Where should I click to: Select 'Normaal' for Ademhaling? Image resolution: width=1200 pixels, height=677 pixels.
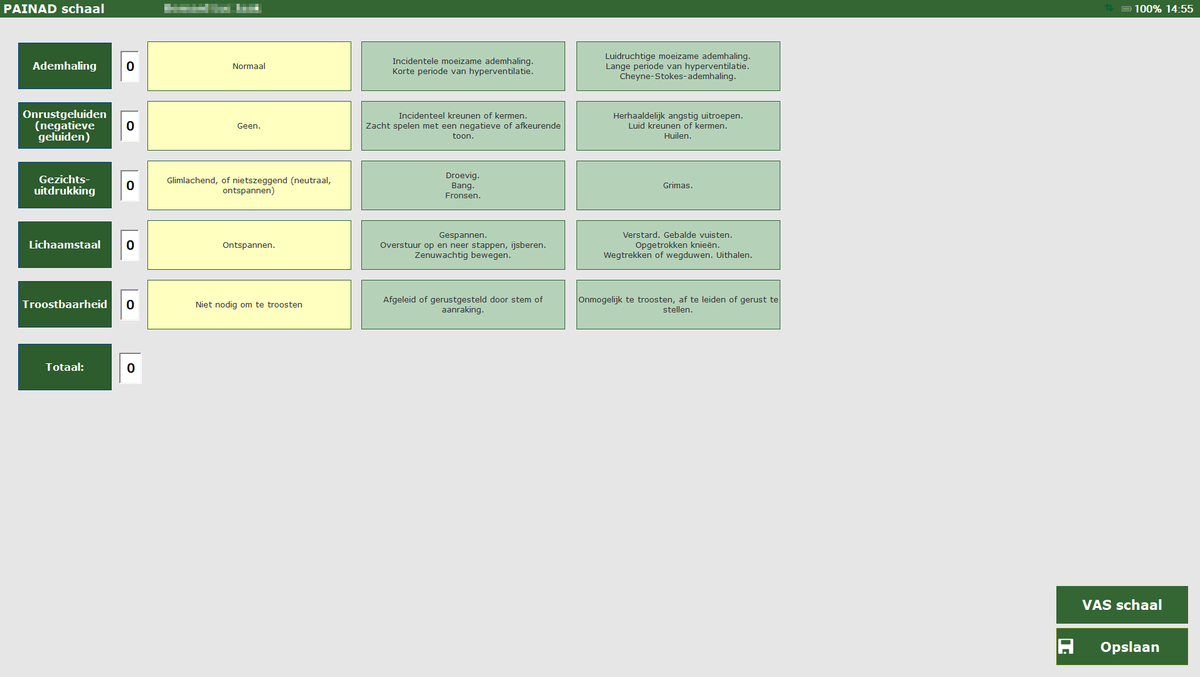point(249,66)
